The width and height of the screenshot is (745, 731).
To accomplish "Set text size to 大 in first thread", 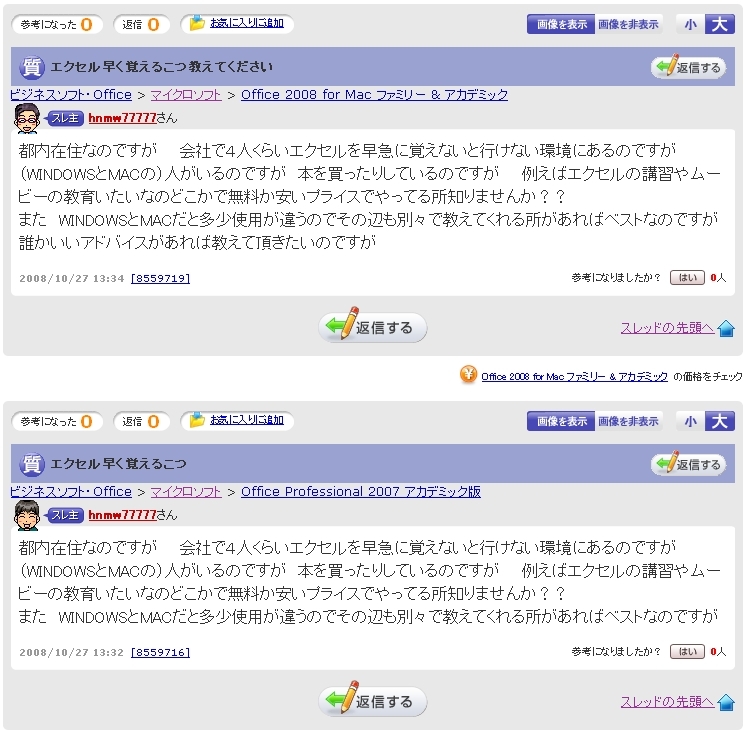I will click(x=720, y=24).
